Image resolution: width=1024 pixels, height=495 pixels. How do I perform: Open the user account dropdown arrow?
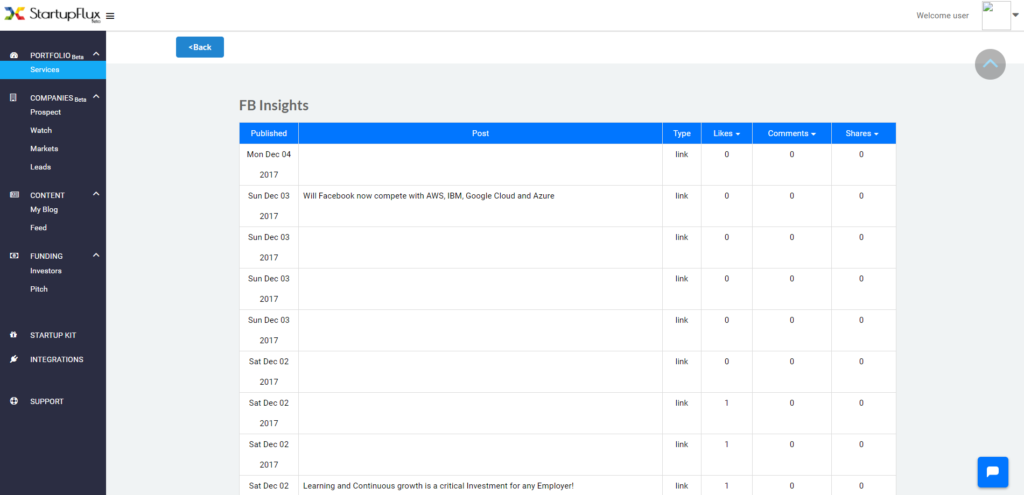click(1016, 14)
